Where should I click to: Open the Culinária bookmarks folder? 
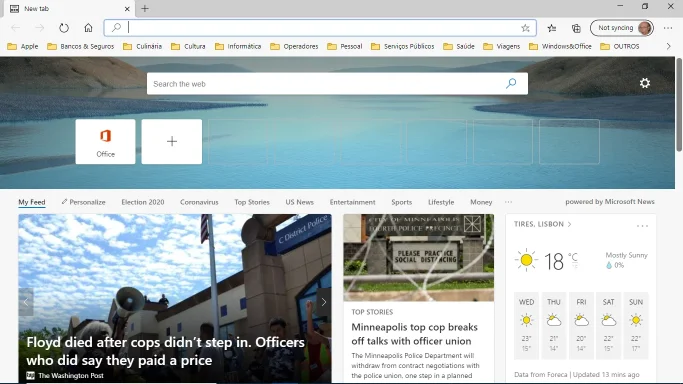pos(142,46)
